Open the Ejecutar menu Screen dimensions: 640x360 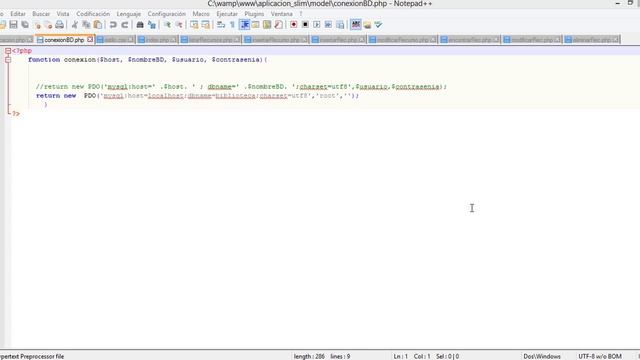pos(227,14)
